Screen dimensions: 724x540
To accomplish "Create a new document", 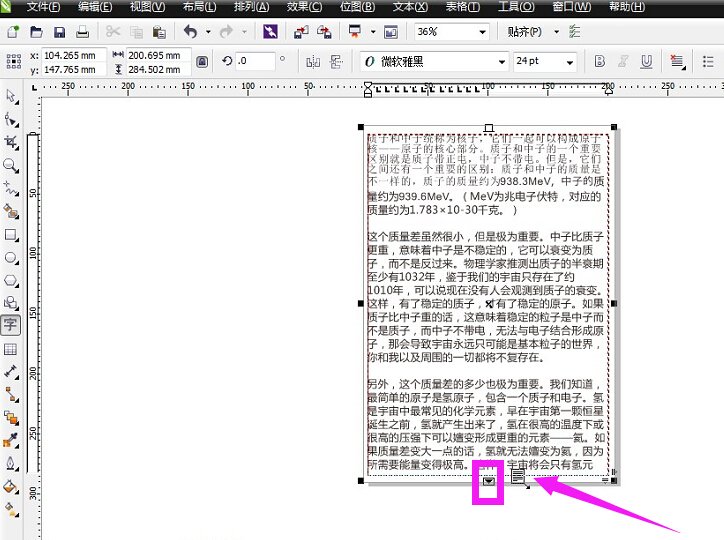I will (13, 31).
